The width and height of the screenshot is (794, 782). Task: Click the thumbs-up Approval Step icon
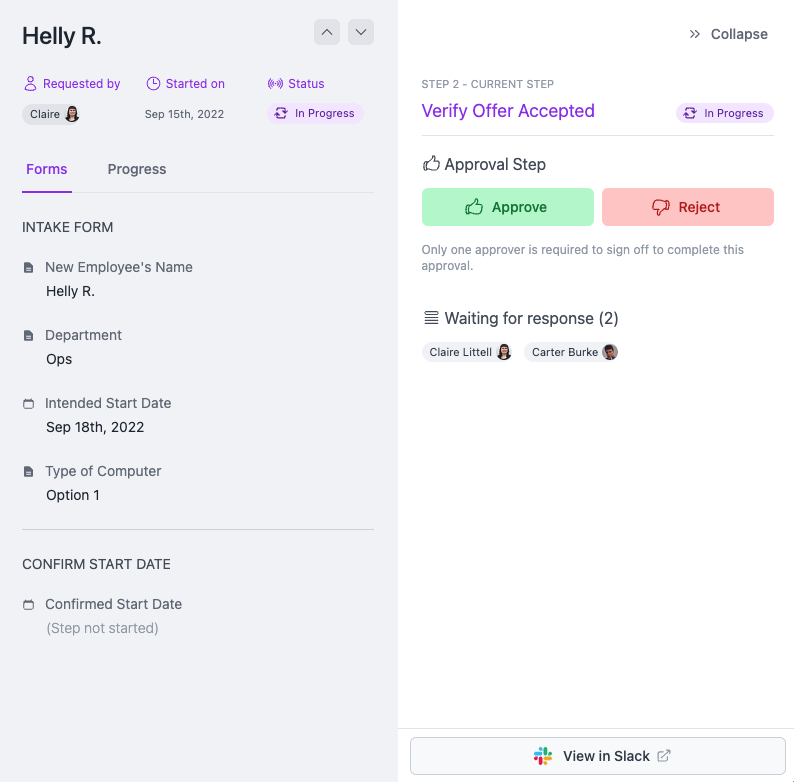431,163
